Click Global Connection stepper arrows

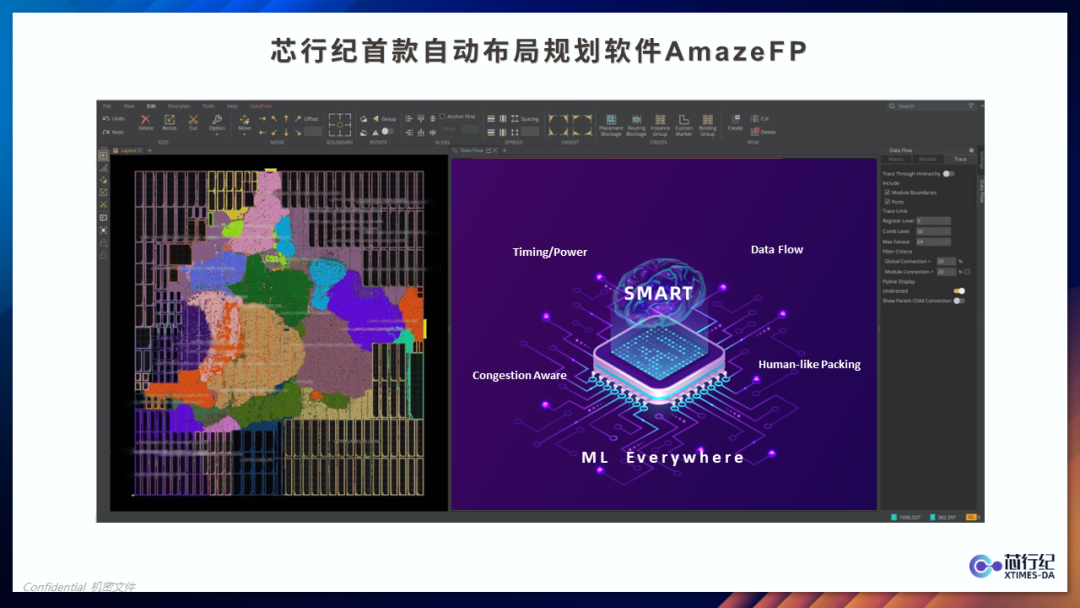953,262
